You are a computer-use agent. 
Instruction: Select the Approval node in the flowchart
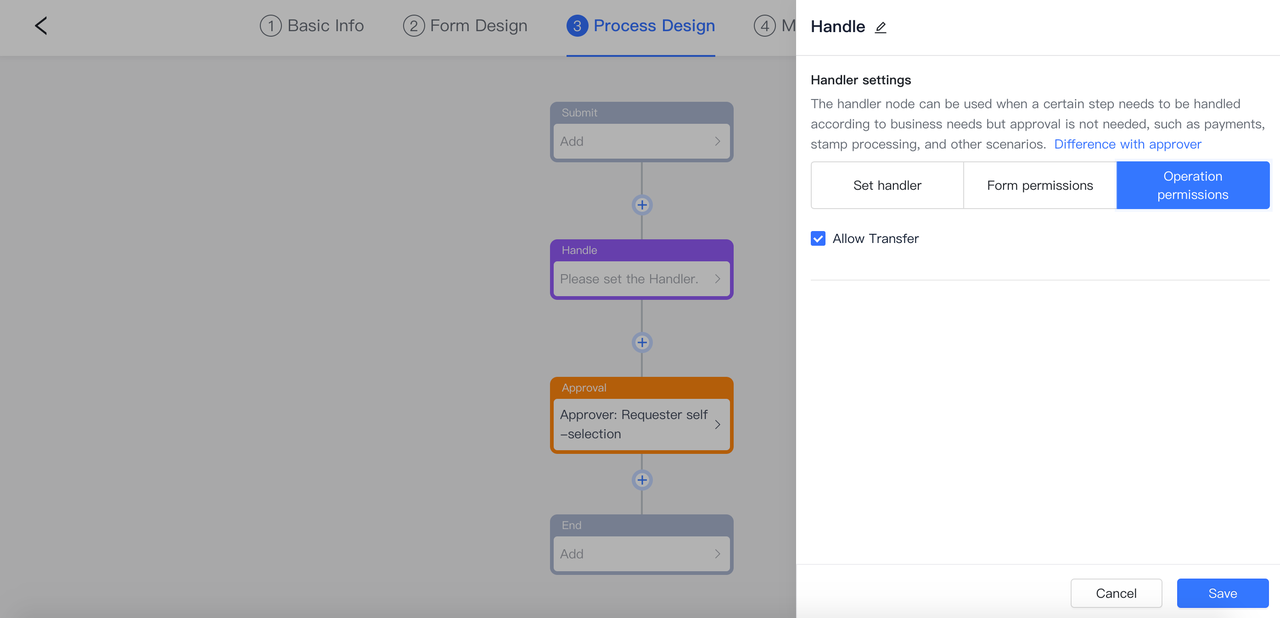tap(634, 424)
